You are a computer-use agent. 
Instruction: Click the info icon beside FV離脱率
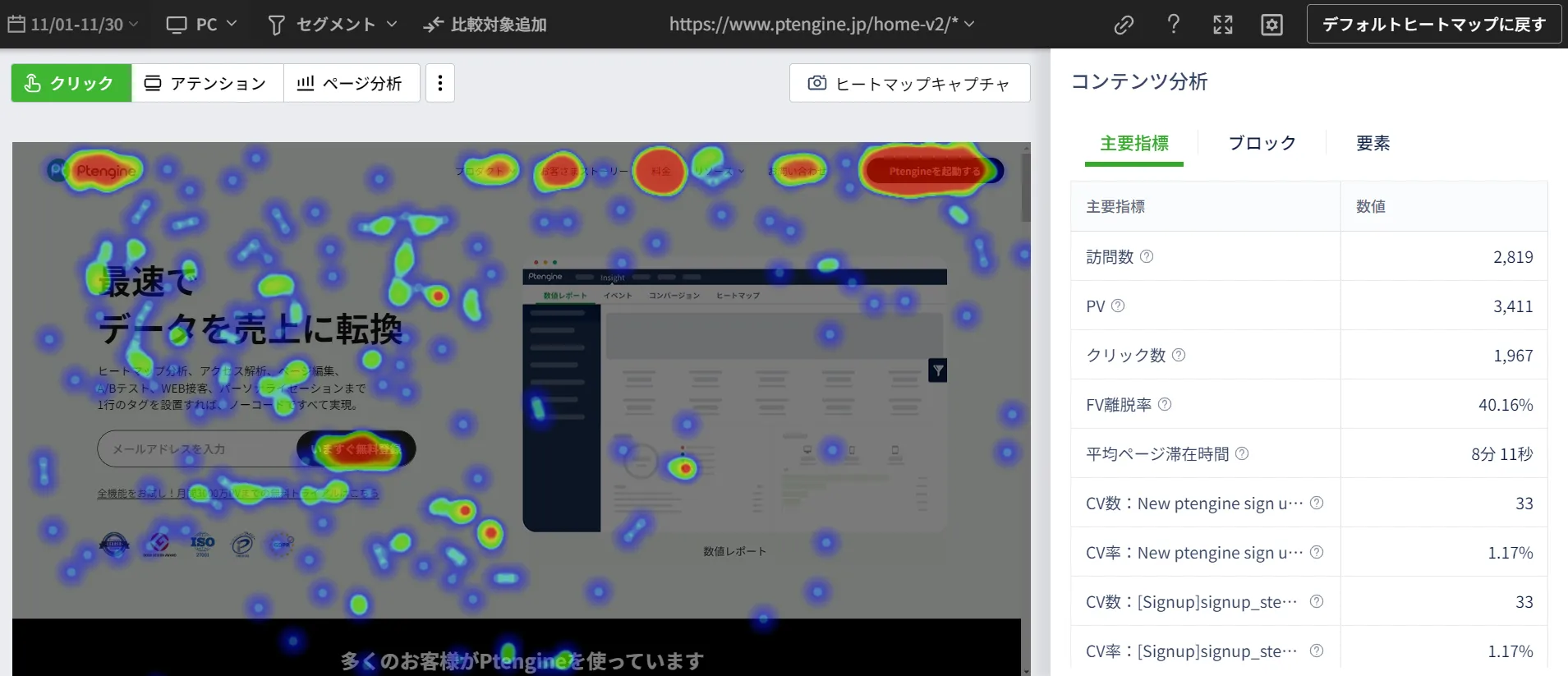[1165, 404]
